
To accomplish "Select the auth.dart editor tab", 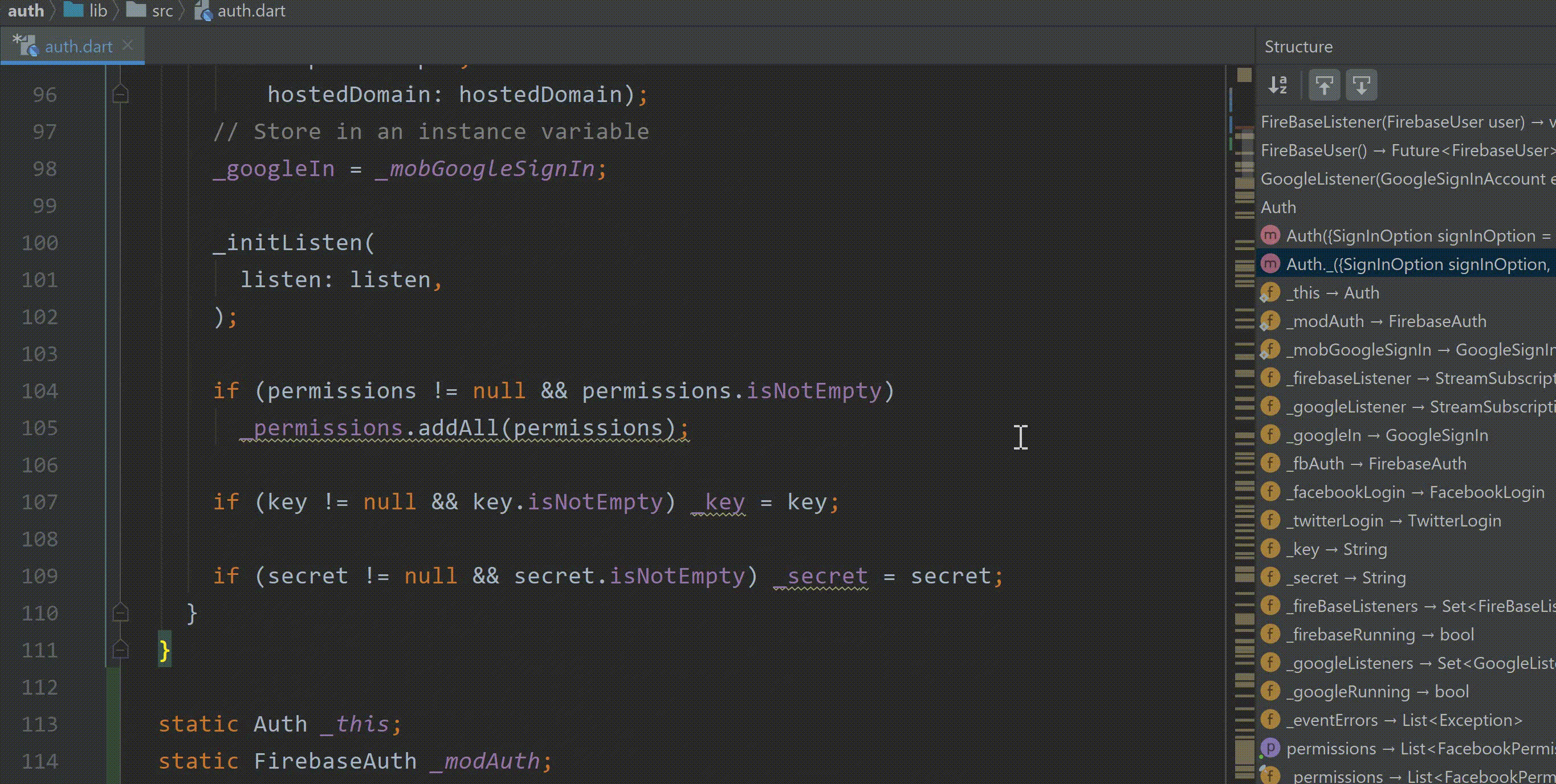I will click(78, 47).
